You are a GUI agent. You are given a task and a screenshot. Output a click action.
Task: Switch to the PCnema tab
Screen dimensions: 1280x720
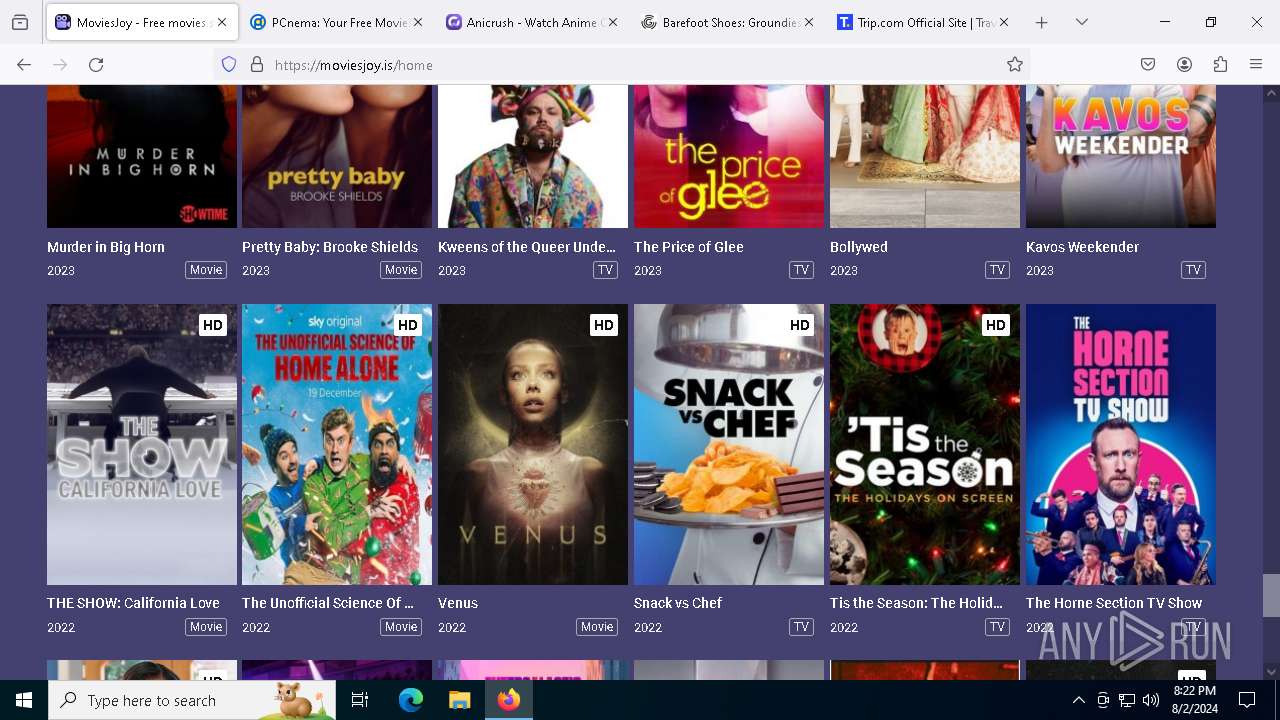click(336, 22)
